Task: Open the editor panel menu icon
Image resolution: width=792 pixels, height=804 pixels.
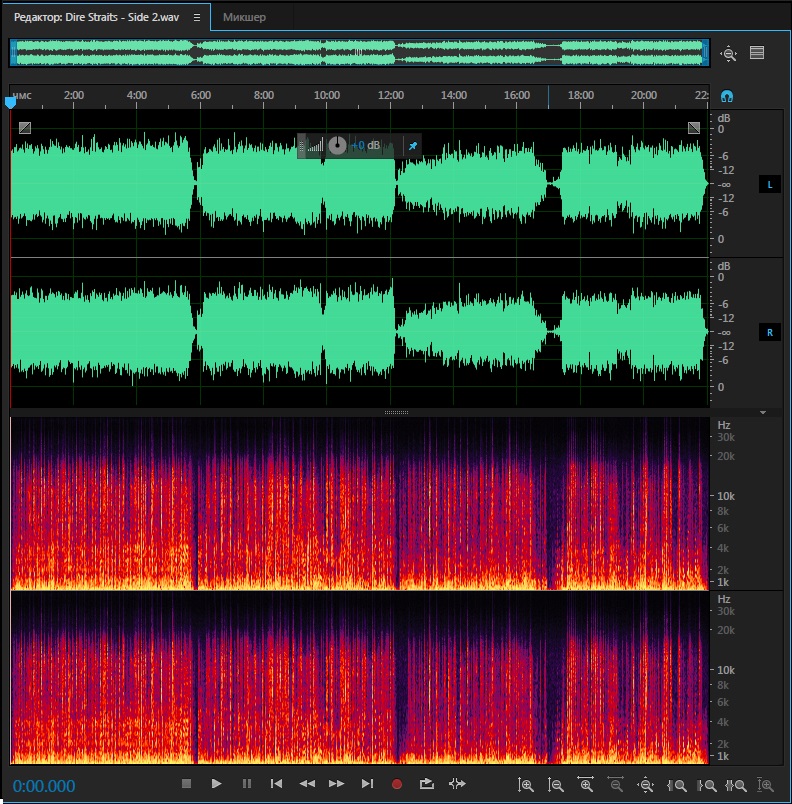Action: (196, 18)
